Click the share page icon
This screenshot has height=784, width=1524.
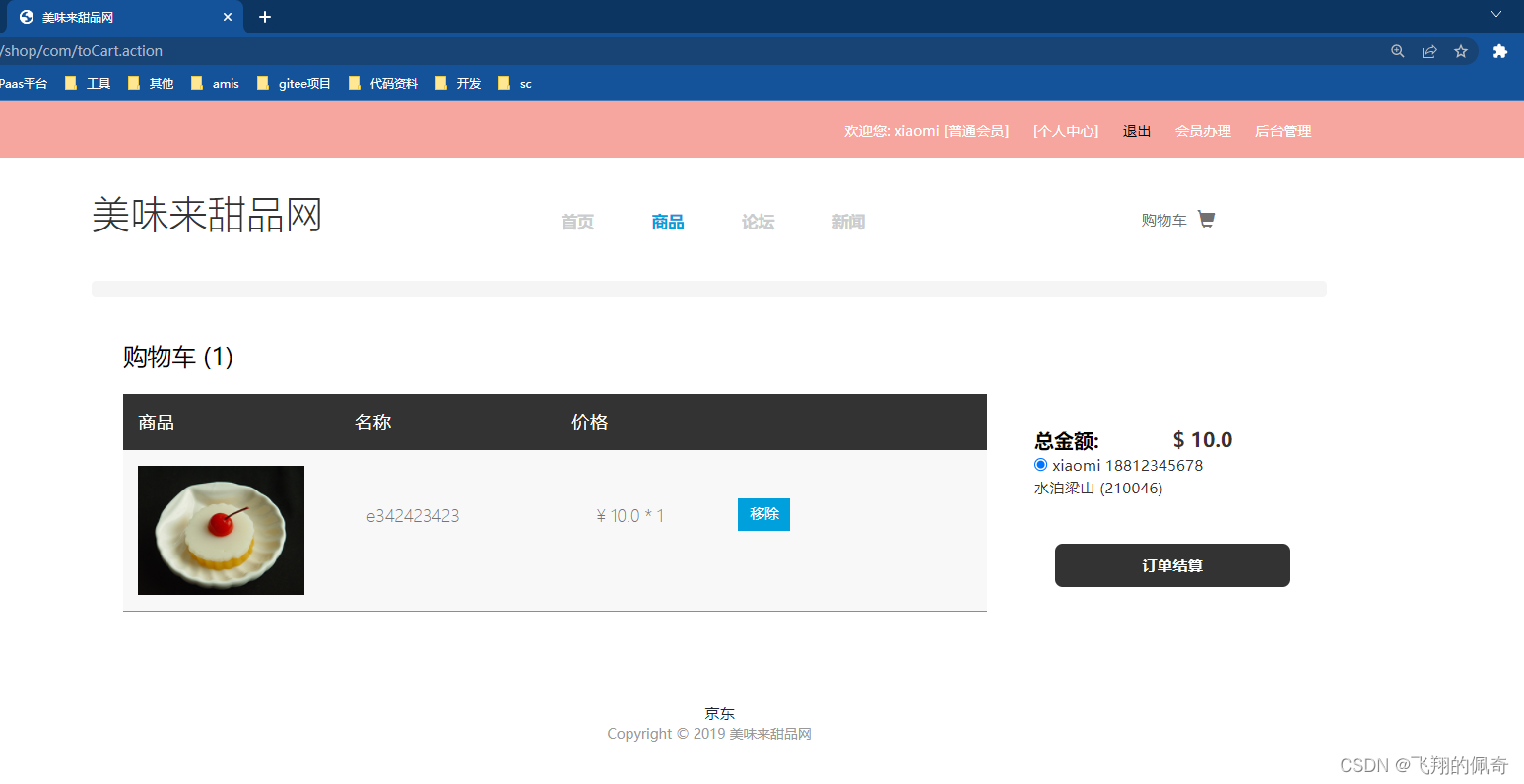(1428, 51)
